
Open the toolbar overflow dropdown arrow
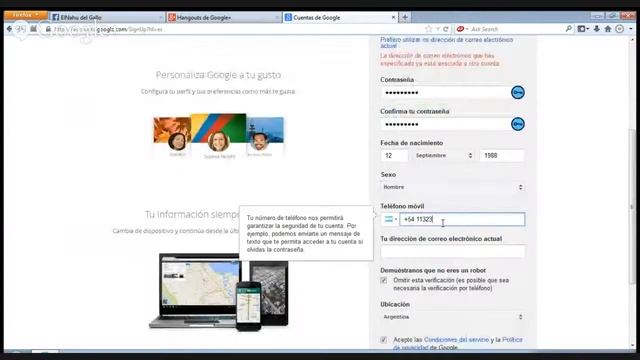tap(631, 29)
